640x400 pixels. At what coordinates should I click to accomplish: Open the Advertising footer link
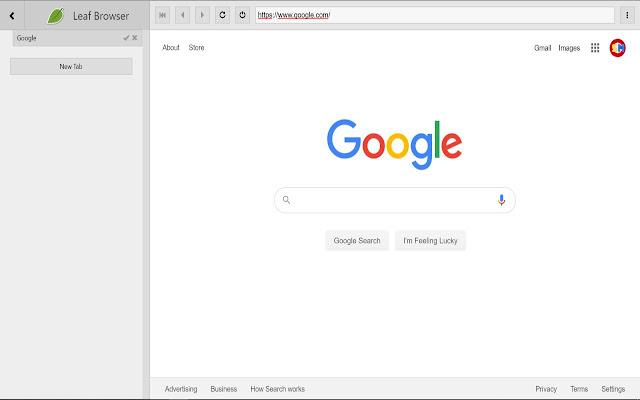[181, 389]
